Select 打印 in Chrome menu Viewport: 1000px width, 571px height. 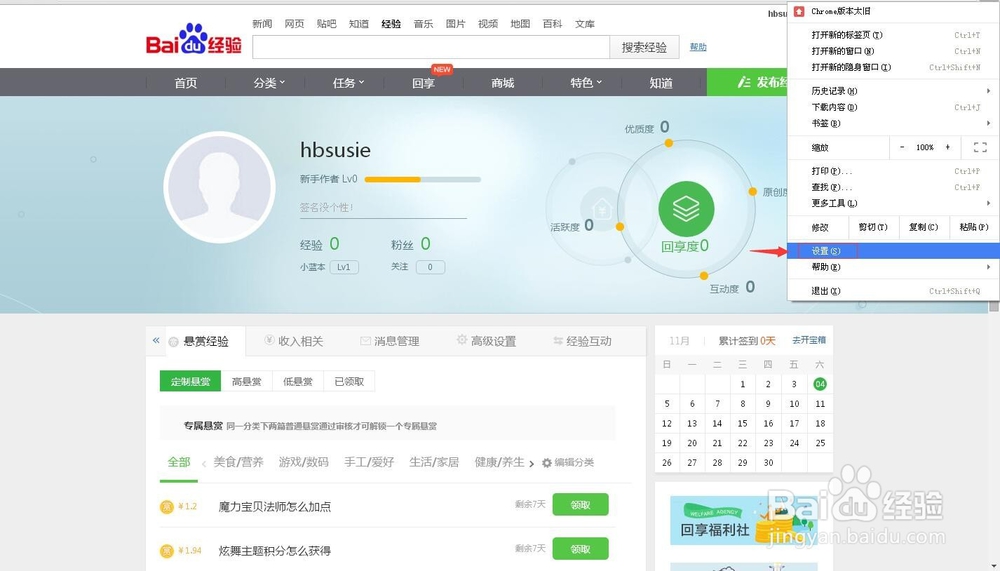click(x=891, y=171)
